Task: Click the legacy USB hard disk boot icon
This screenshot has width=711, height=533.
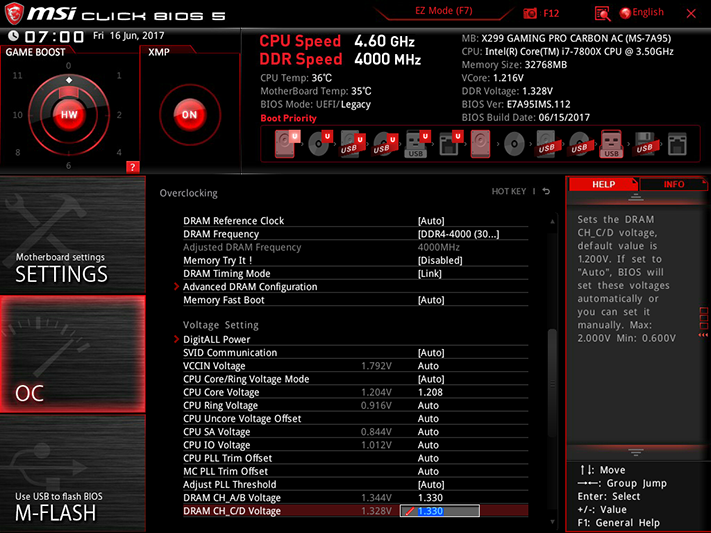Action: point(546,144)
